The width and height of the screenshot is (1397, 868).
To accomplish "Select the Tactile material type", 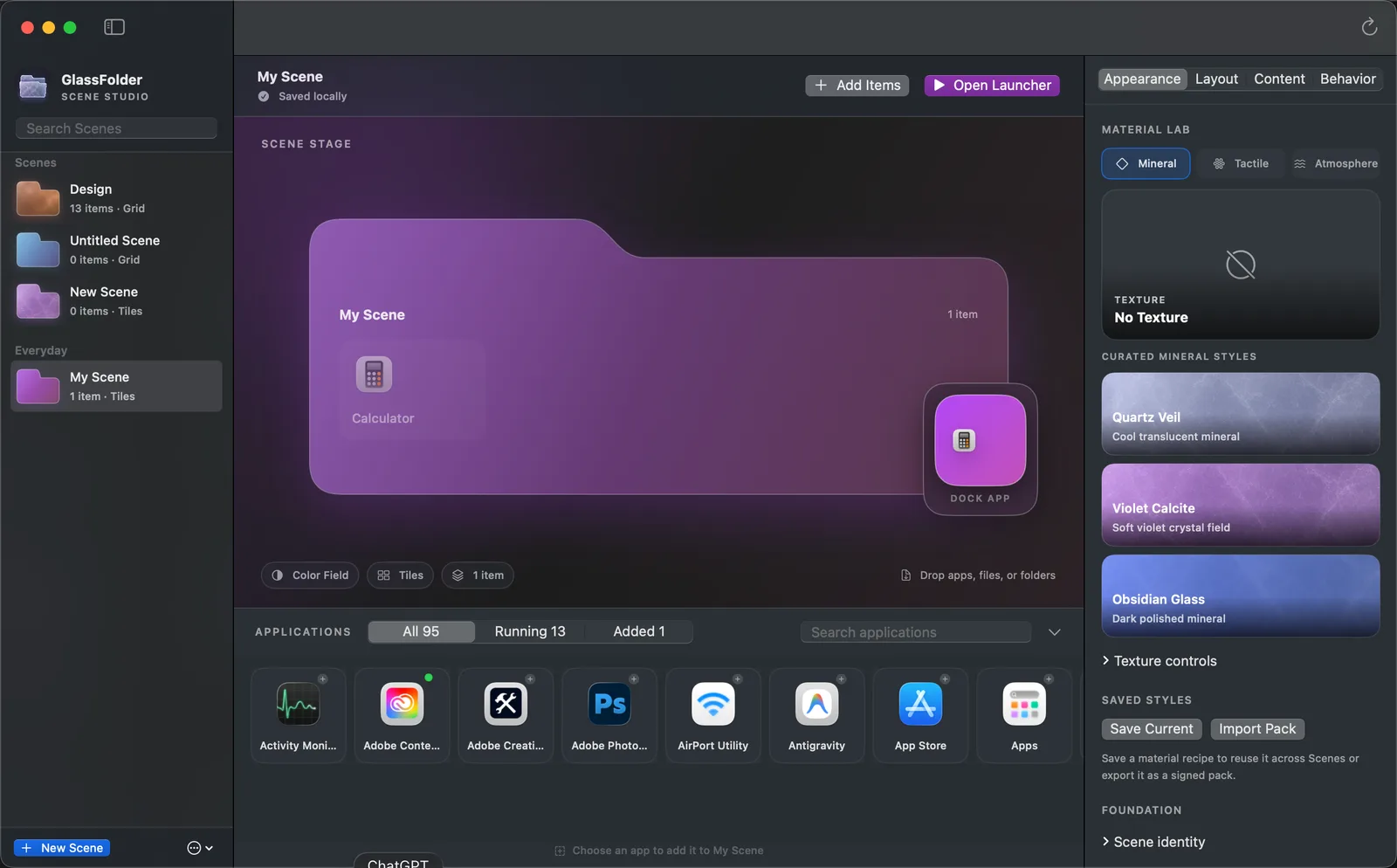I will pyautogui.click(x=1241, y=163).
